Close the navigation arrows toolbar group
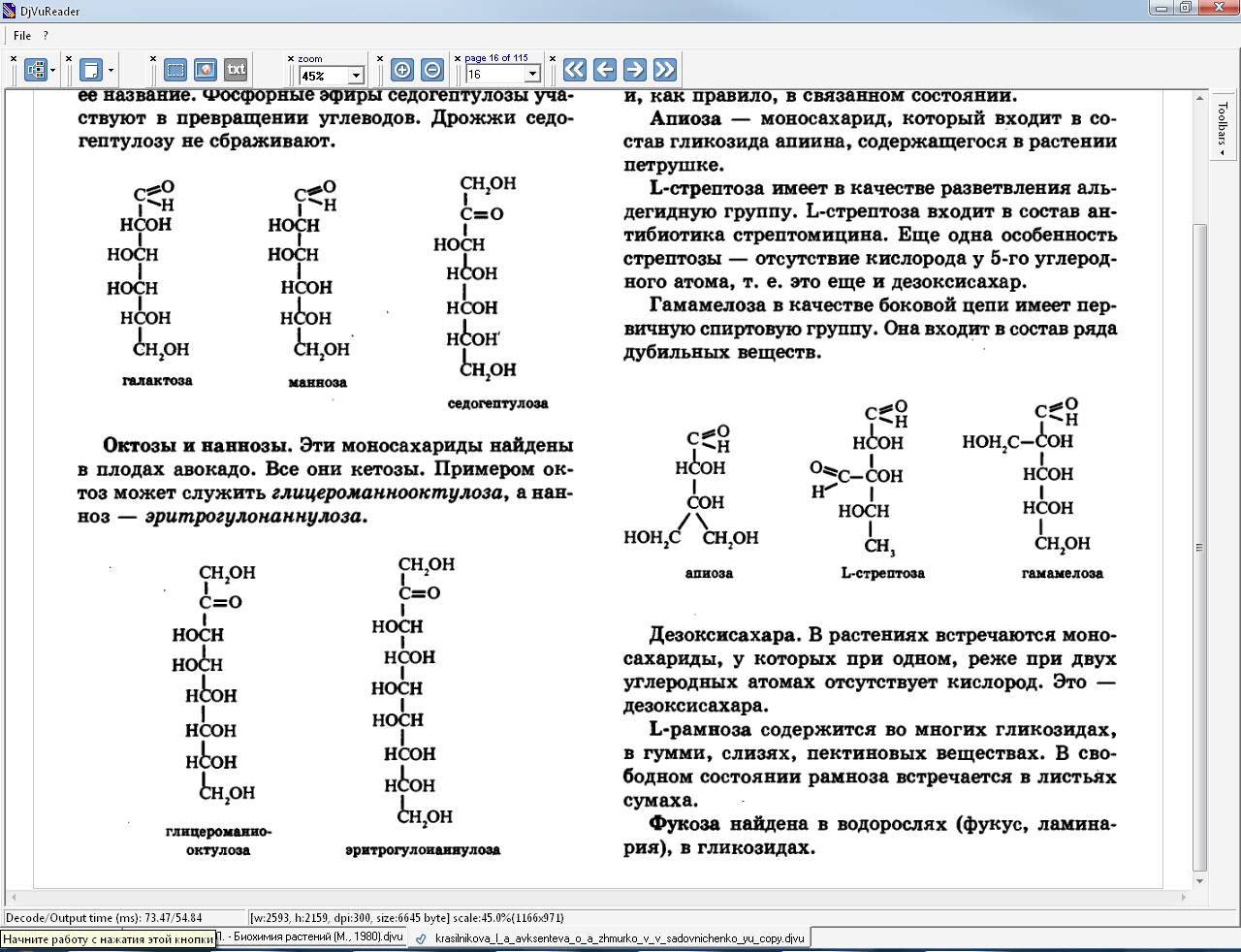The height and width of the screenshot is (952, 1241). pyautogui.click(x=553, y=58)
